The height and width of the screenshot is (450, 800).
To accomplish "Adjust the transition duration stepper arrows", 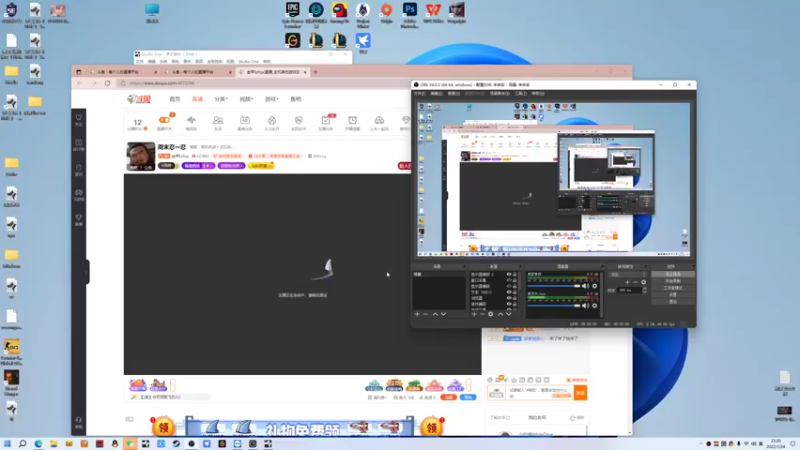I will pyautogui.click(x=644, y=290).
